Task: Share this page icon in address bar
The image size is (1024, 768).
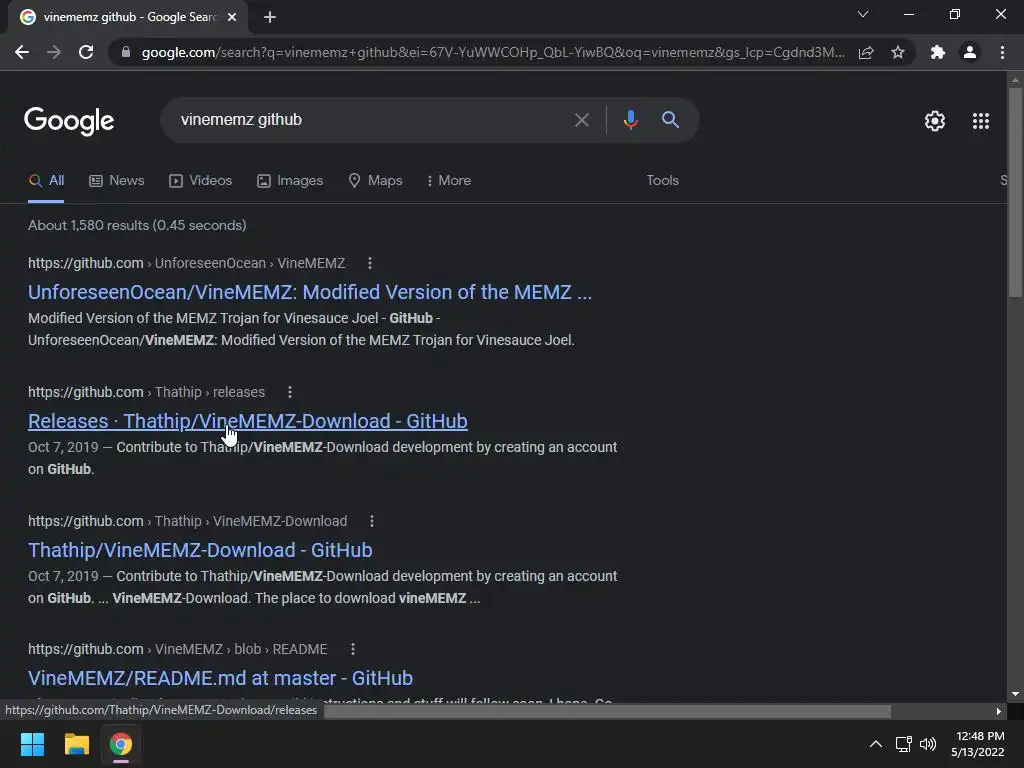Action: click(x=866, y=52)
